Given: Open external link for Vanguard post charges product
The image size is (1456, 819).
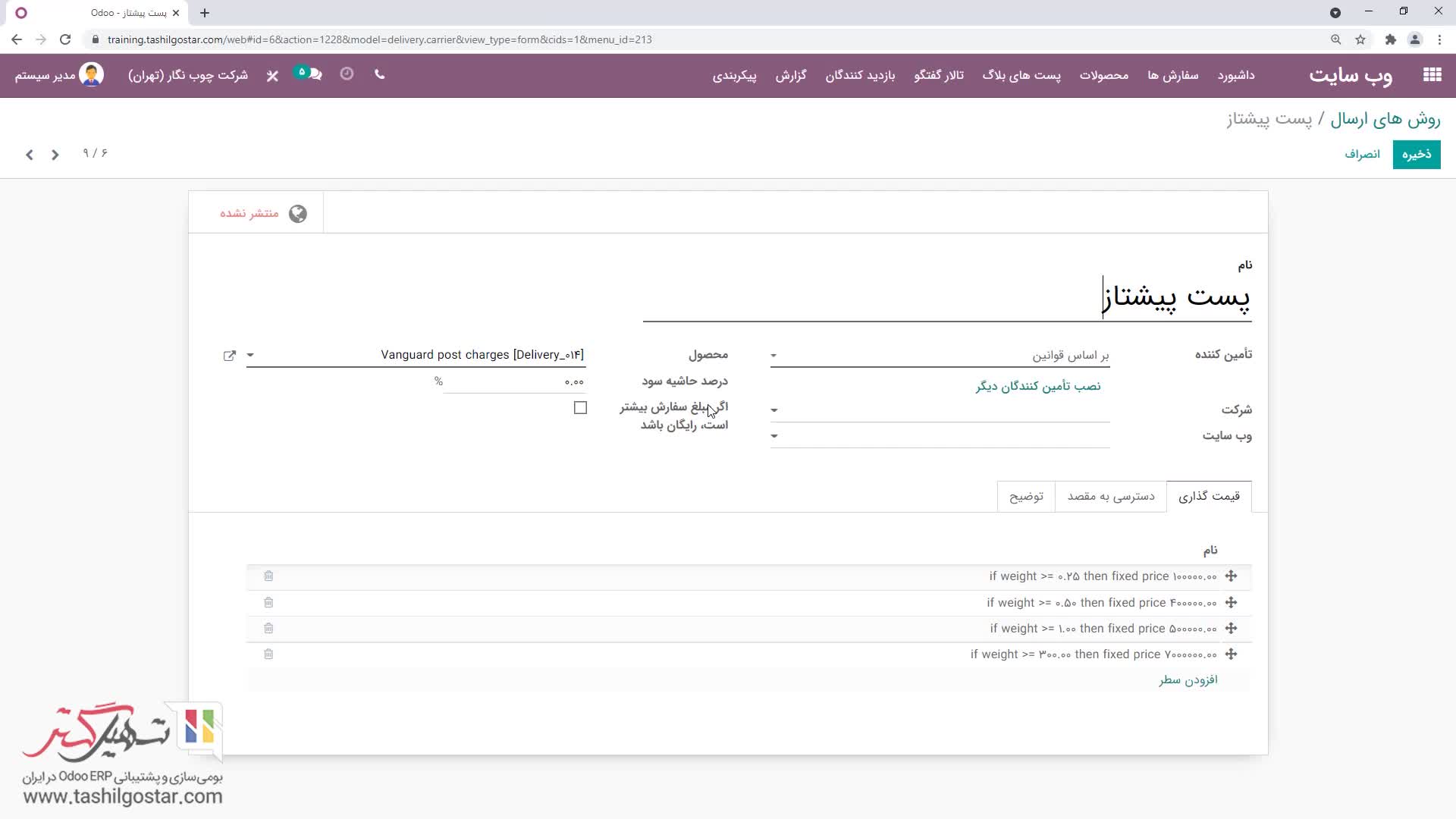Looking at the screenshot, I should click(x=230, y=356).
